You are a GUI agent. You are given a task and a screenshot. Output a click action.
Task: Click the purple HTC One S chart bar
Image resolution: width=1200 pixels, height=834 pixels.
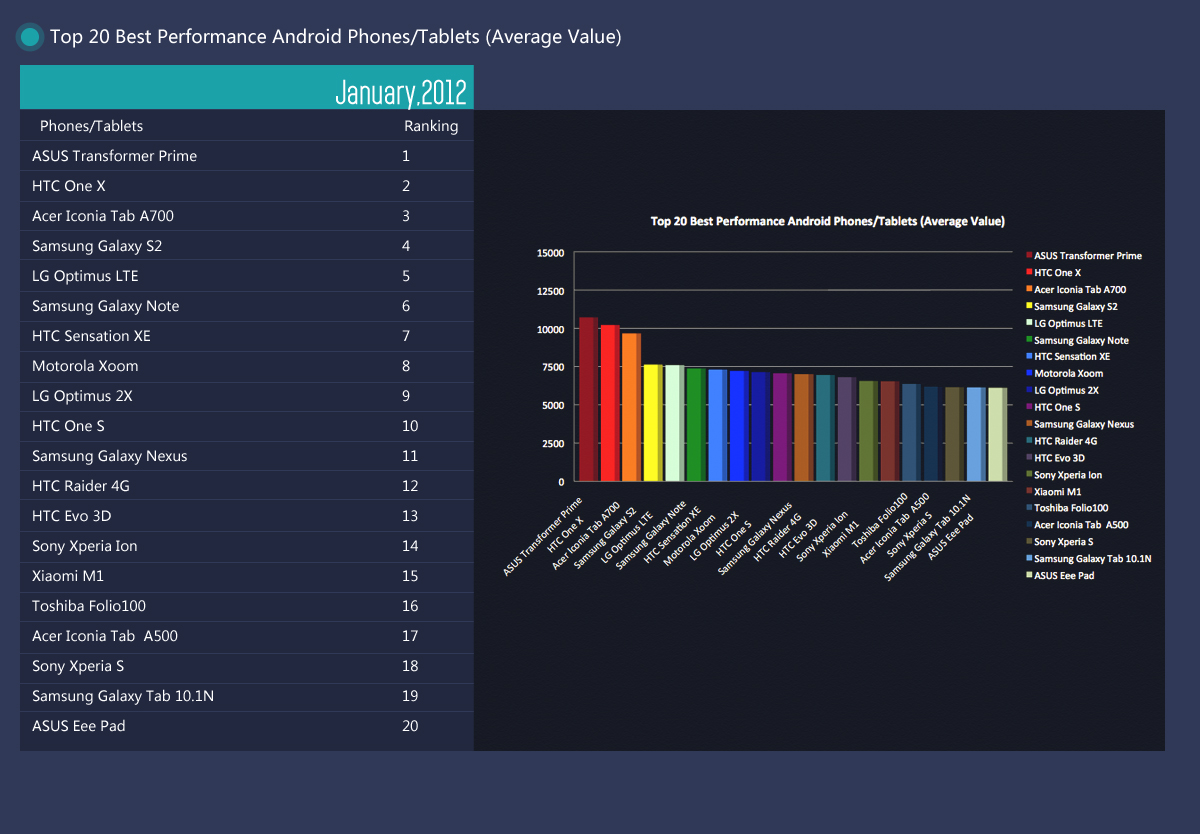tap(782, 427)
